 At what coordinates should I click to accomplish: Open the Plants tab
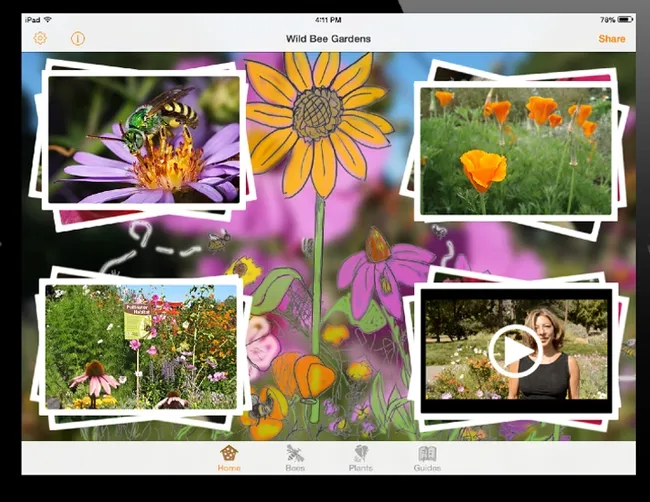(x=360, y=458)
